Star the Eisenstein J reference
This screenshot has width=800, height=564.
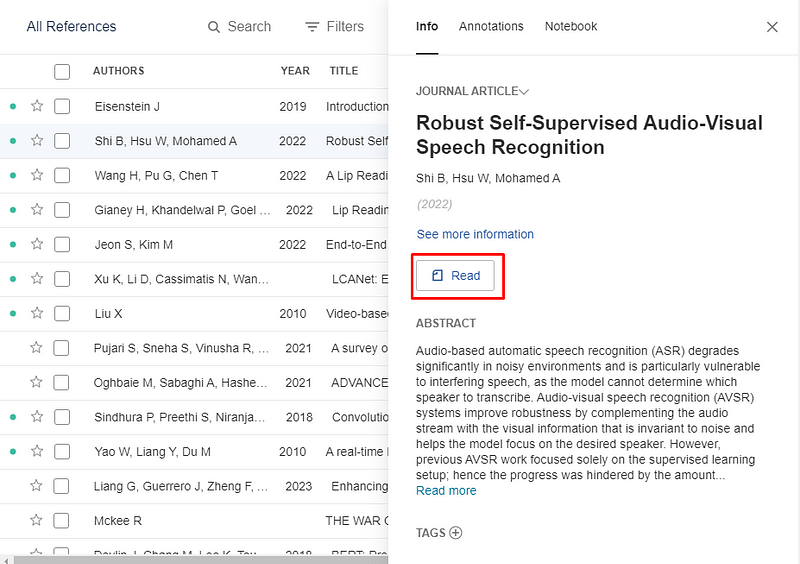37,106
